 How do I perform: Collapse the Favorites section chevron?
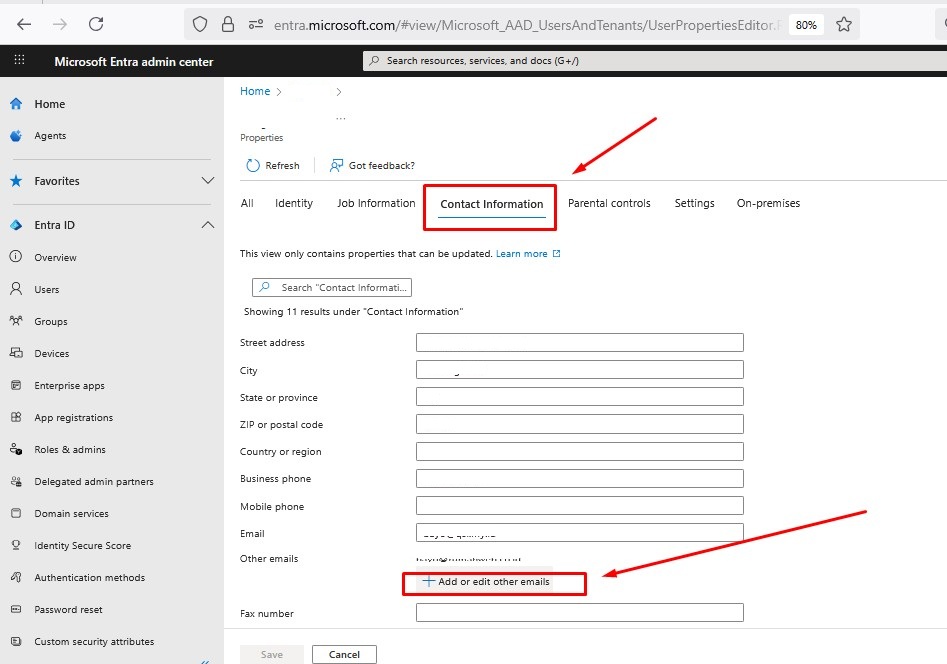pos(208,181)
